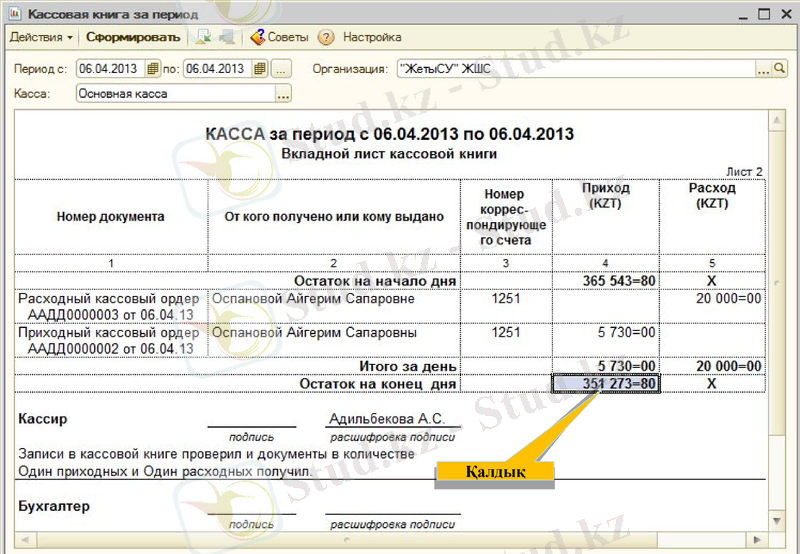Image resolution: width=800 pixels, height=554 pixels.
Task: Click the period selection ellipsis button
Action: (x=281, y=69)
